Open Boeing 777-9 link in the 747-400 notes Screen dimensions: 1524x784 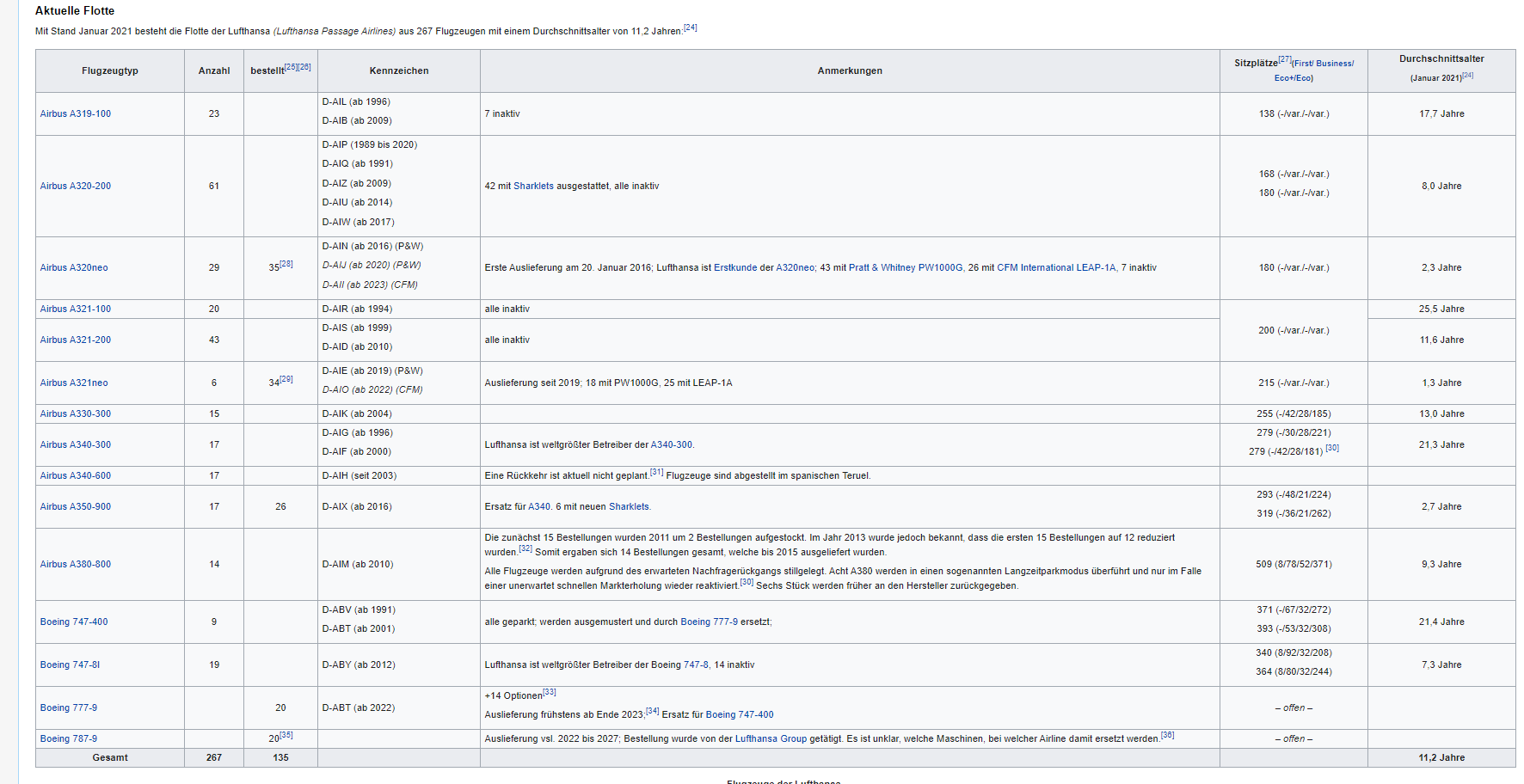tap(710, 622)
